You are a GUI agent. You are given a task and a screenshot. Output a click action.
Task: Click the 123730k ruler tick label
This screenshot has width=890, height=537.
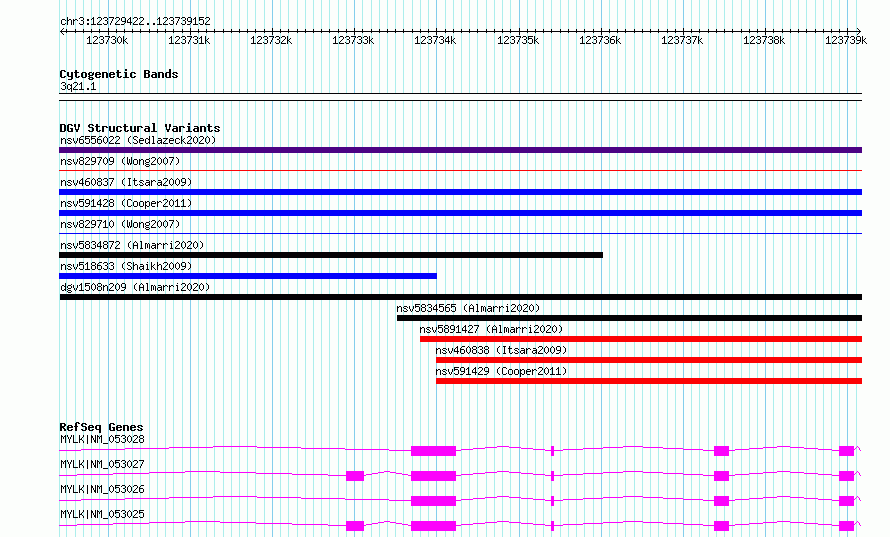point(107,40)
